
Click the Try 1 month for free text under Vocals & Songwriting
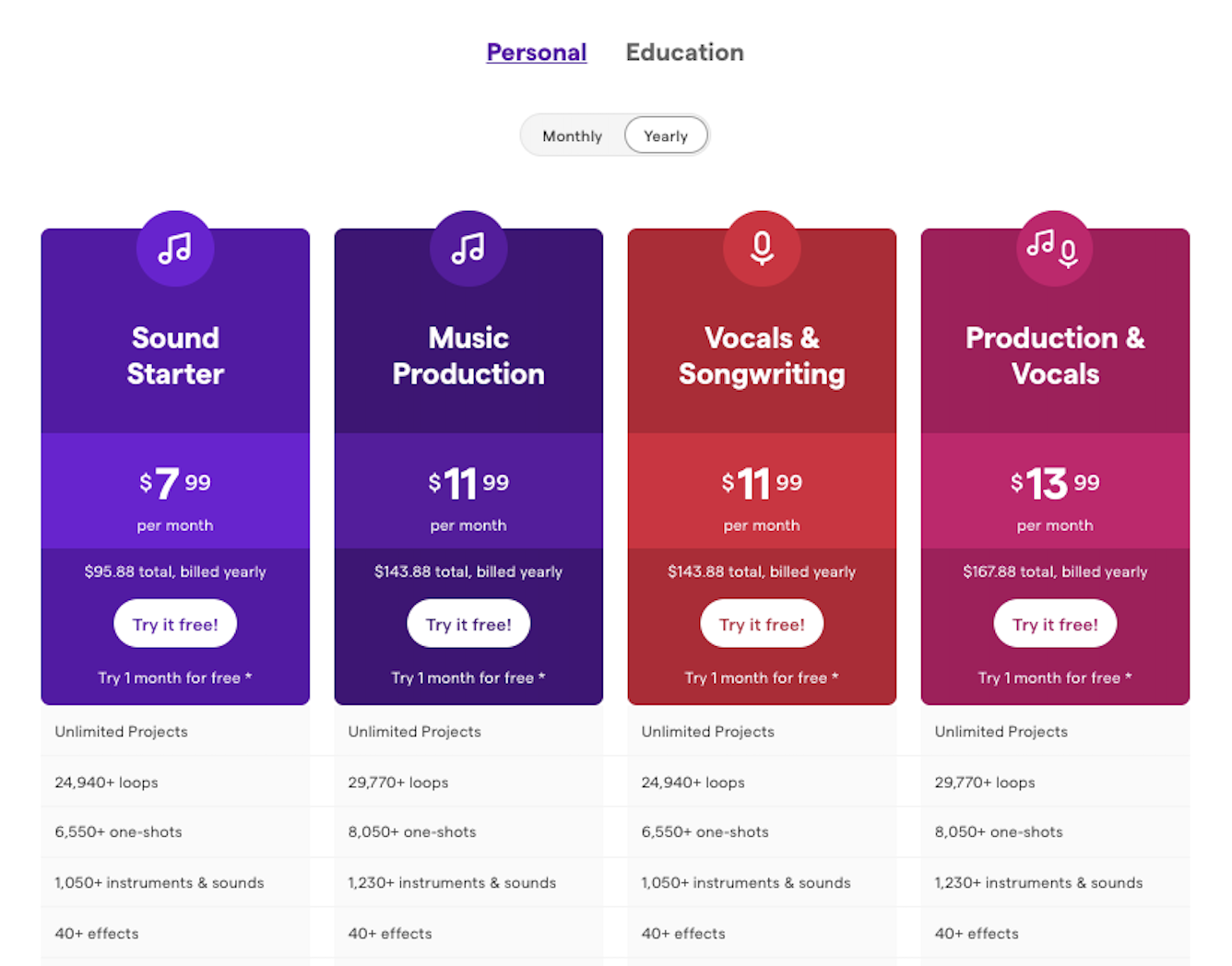762,677
